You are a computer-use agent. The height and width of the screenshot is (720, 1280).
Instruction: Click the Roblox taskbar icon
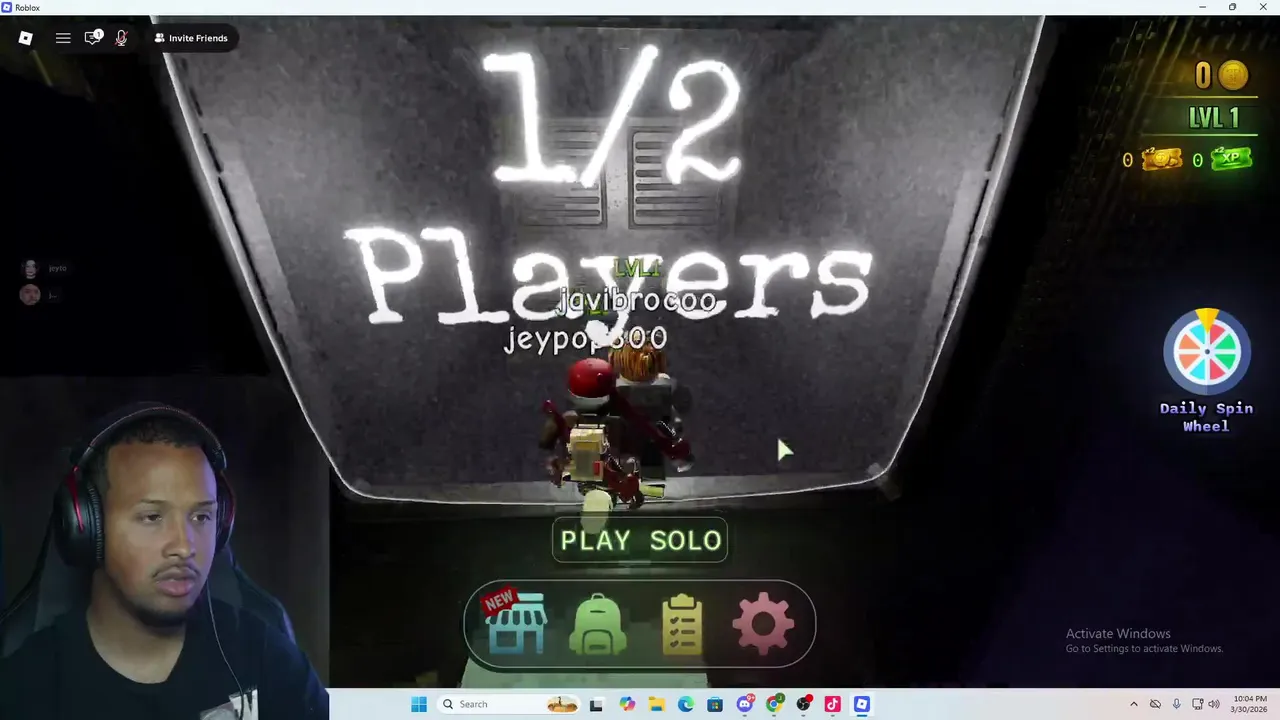pos(862,704)
